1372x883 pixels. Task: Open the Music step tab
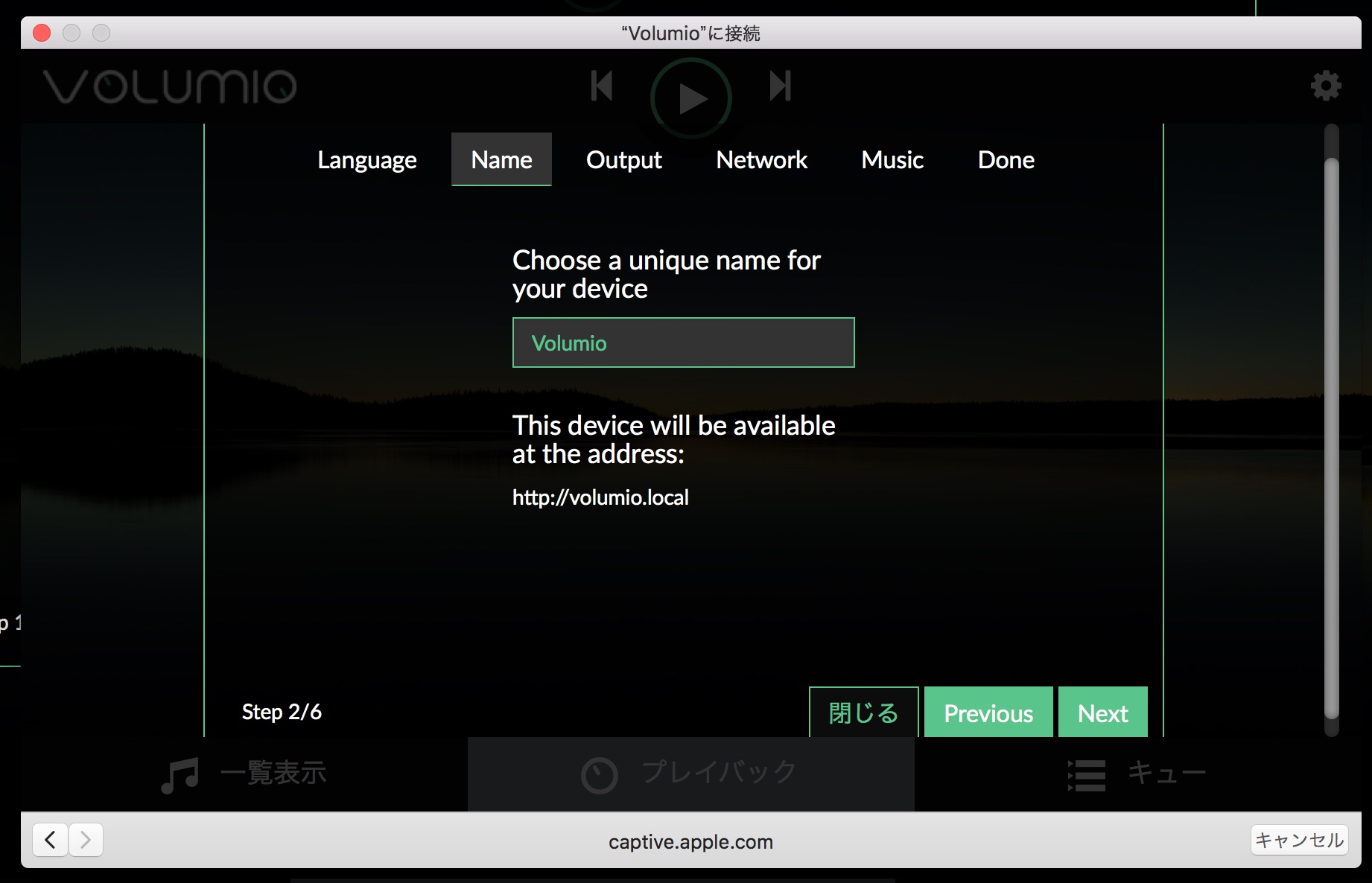tap(892, 160)
